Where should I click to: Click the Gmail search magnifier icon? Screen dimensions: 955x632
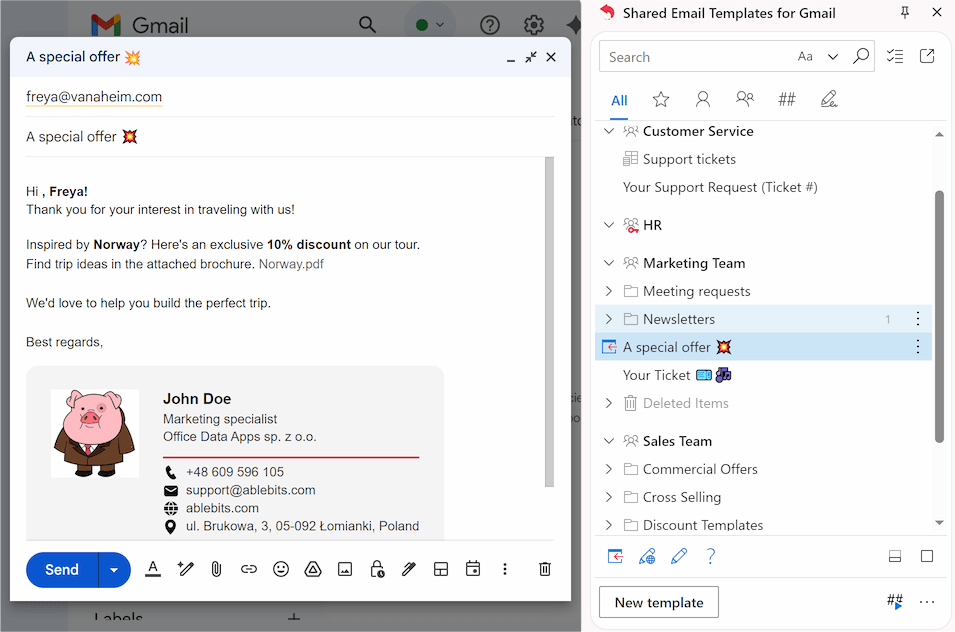[x=367, y=24]
